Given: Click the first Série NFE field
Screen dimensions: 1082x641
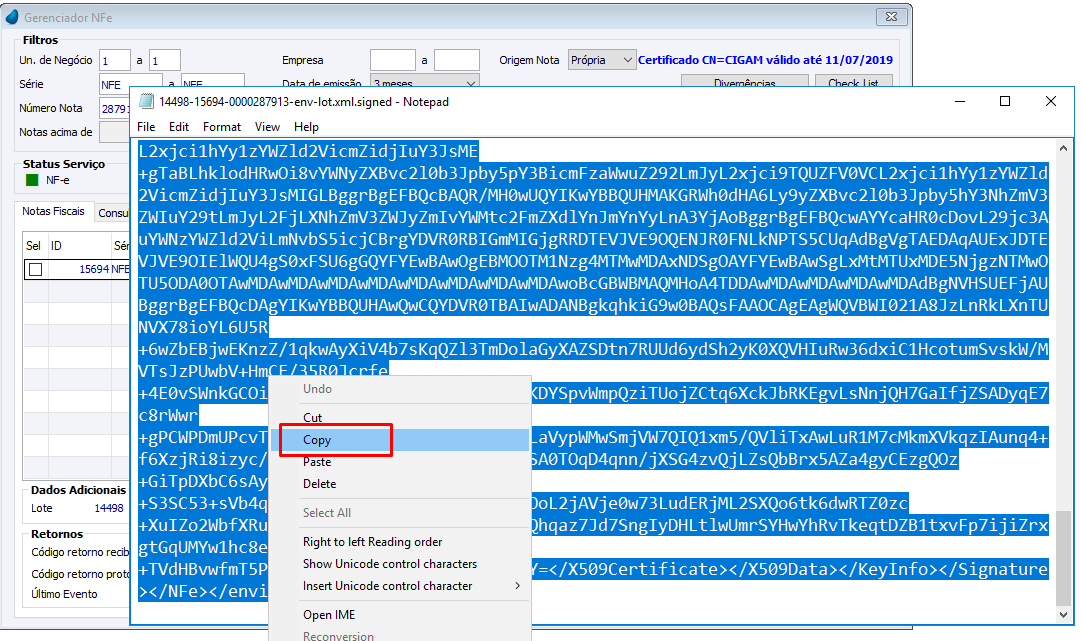Looking at the screenshot, I should (130, 83).
